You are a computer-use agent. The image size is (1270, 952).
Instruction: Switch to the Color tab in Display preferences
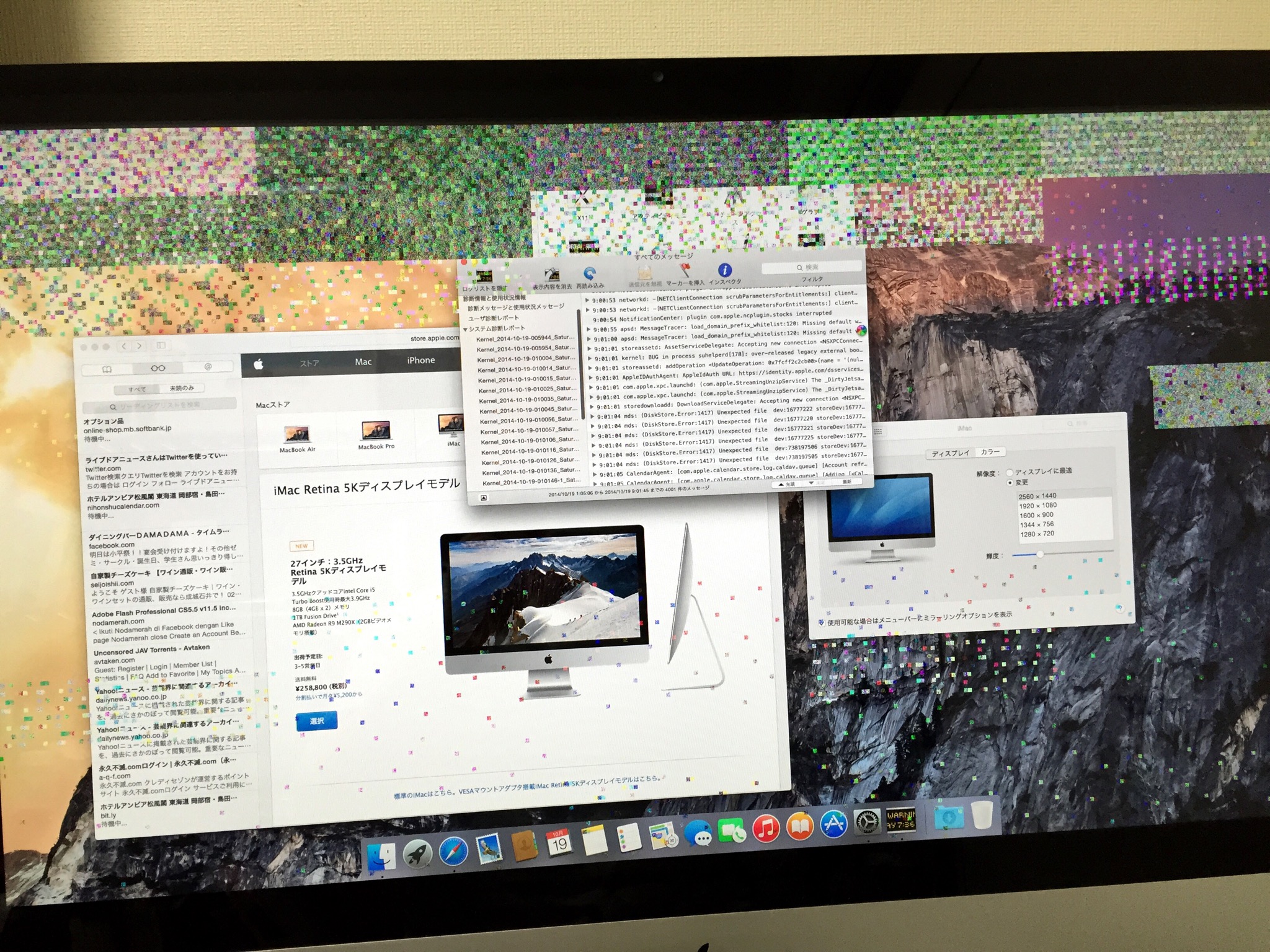[x=990, y=452]
